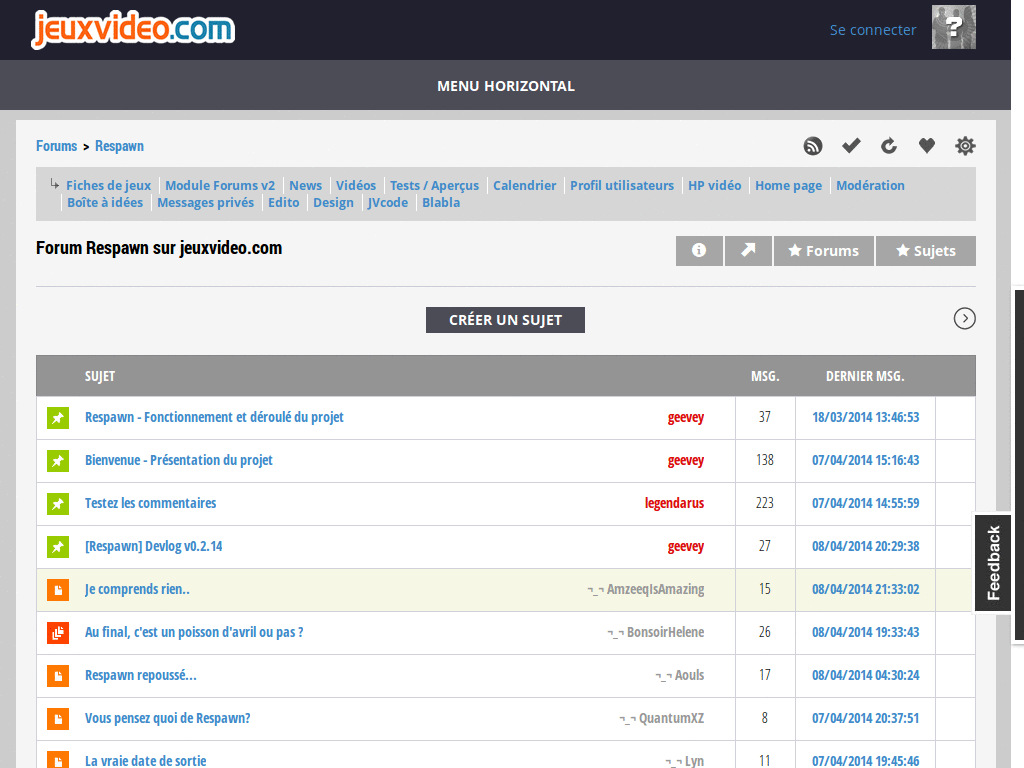
Task: Open the Blabla sub-forum
Action: pyautogui.click(x=441, y=202)
